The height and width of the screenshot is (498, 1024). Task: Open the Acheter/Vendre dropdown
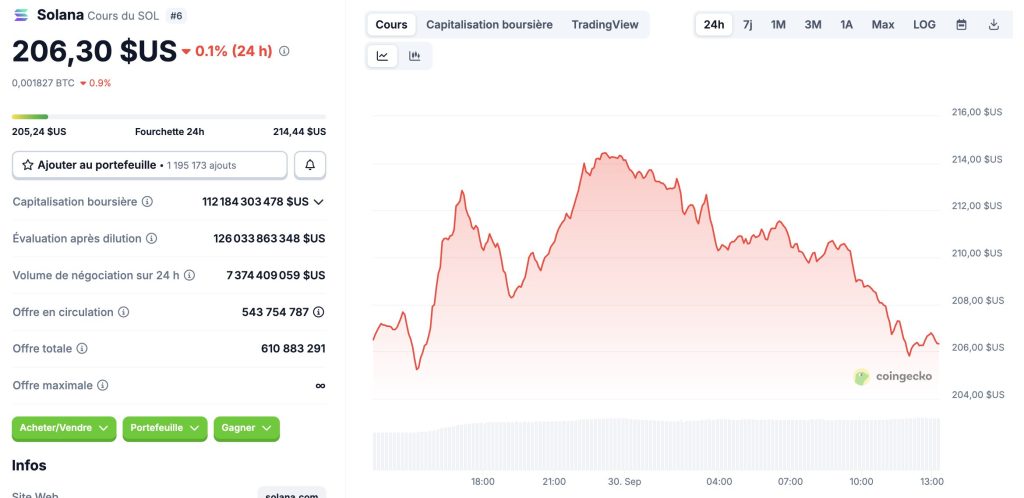tap(64, 428)
